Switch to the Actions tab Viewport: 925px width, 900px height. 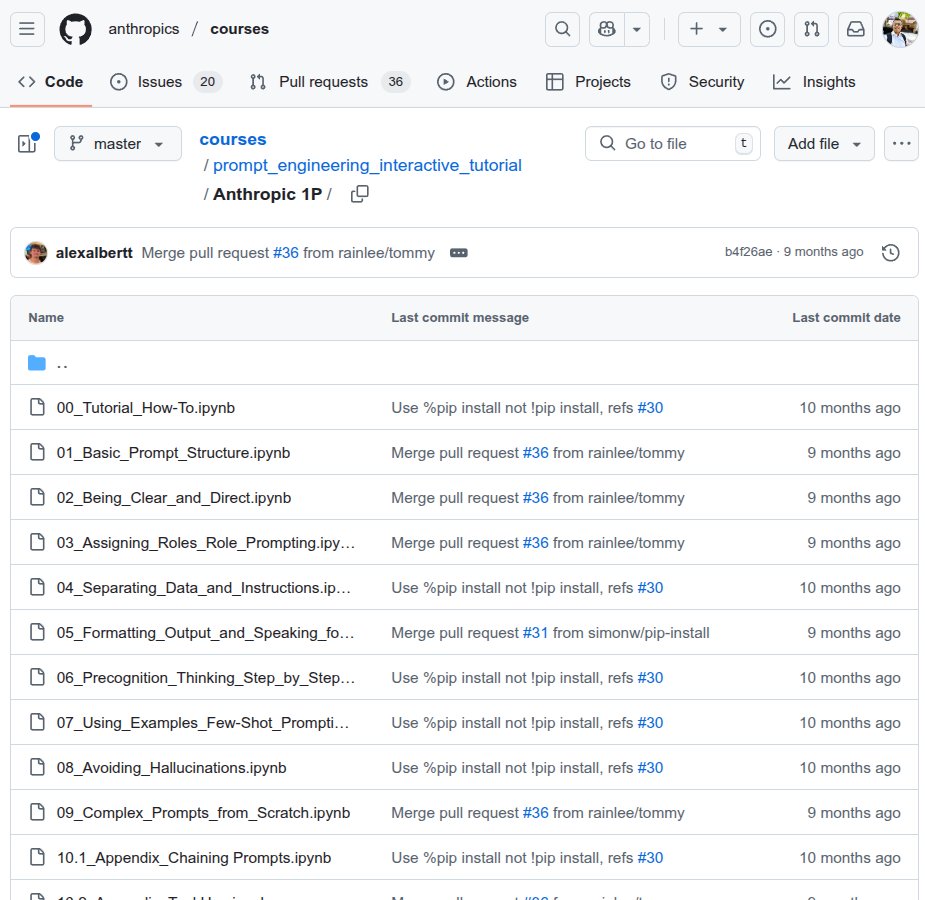tap(477, 82)
